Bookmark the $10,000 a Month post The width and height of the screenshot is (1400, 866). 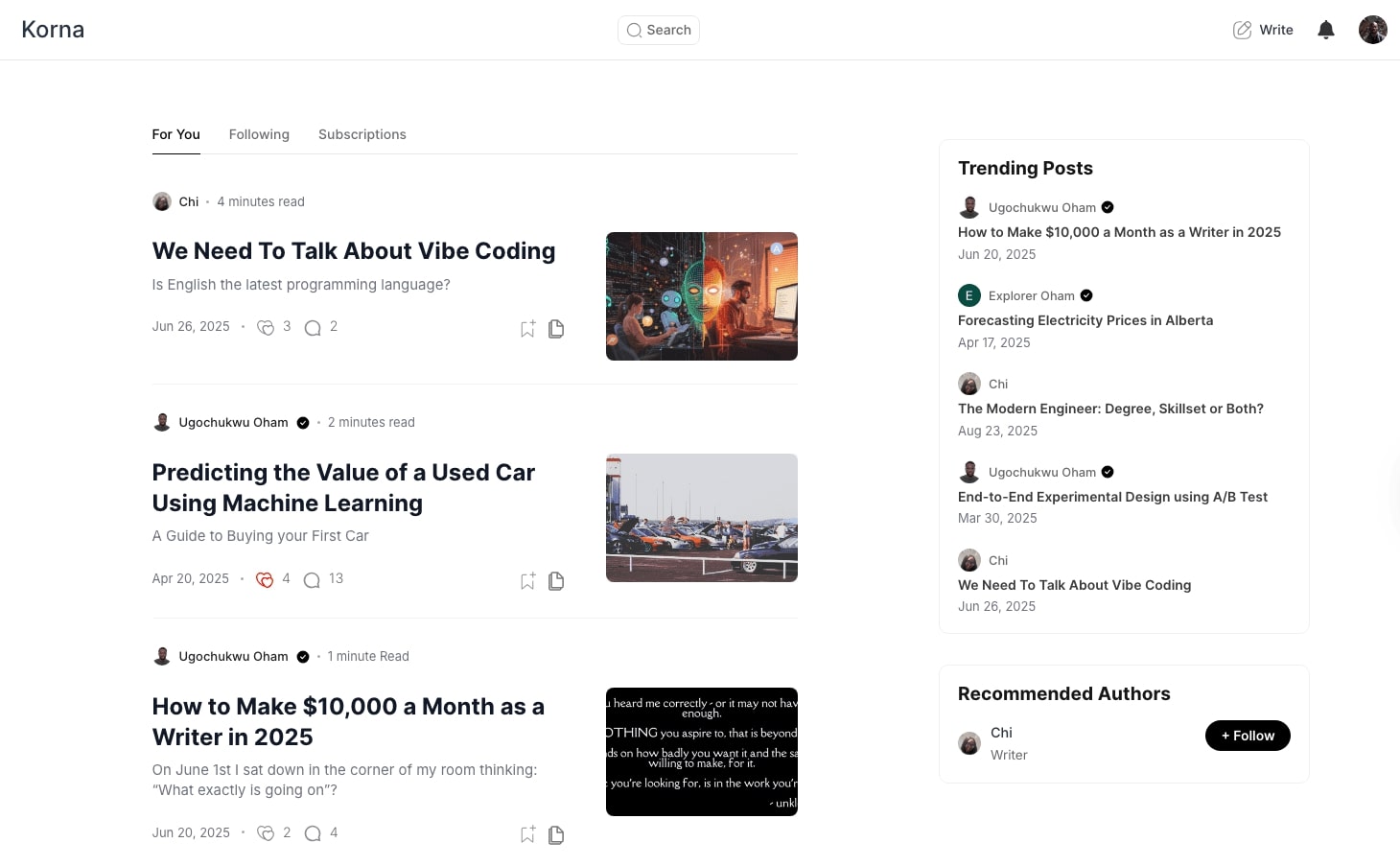pyautogui.click(x=527, y=834)
